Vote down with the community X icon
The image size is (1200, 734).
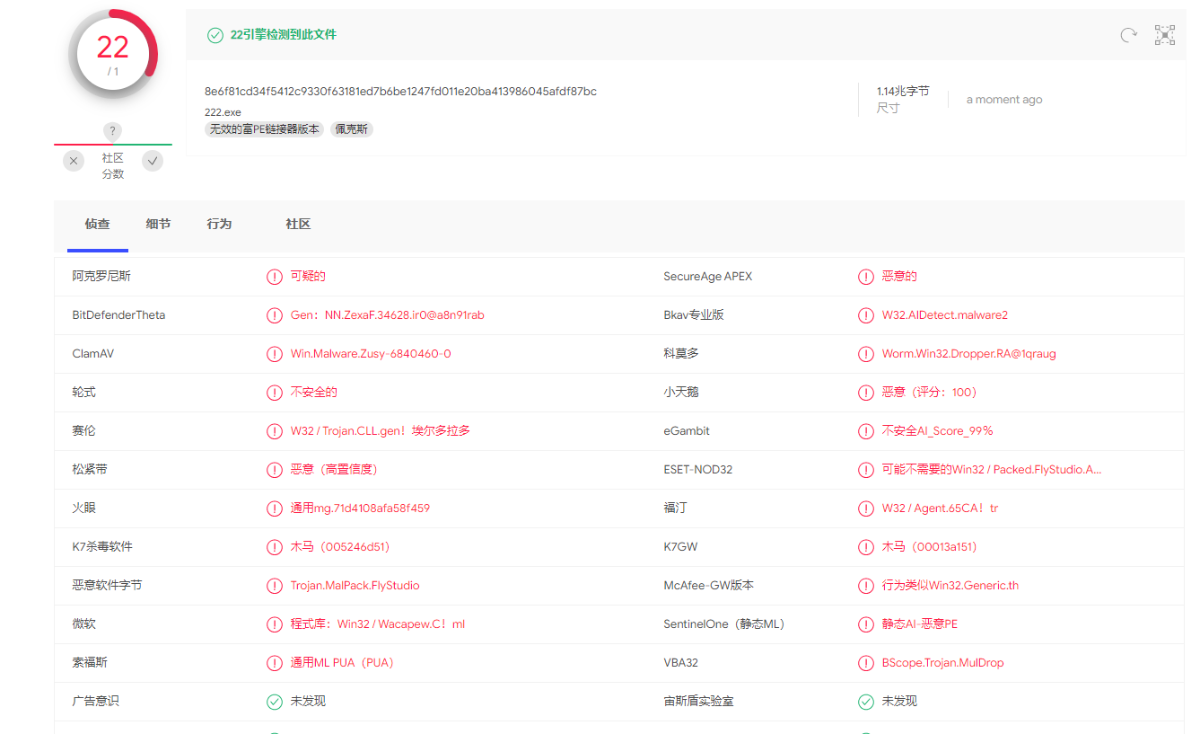click(73, 161)
